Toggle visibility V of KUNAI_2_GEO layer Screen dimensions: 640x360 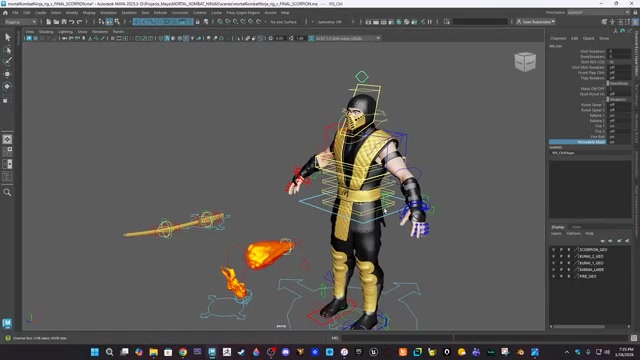pyautogui.click(x=553, y=256)
